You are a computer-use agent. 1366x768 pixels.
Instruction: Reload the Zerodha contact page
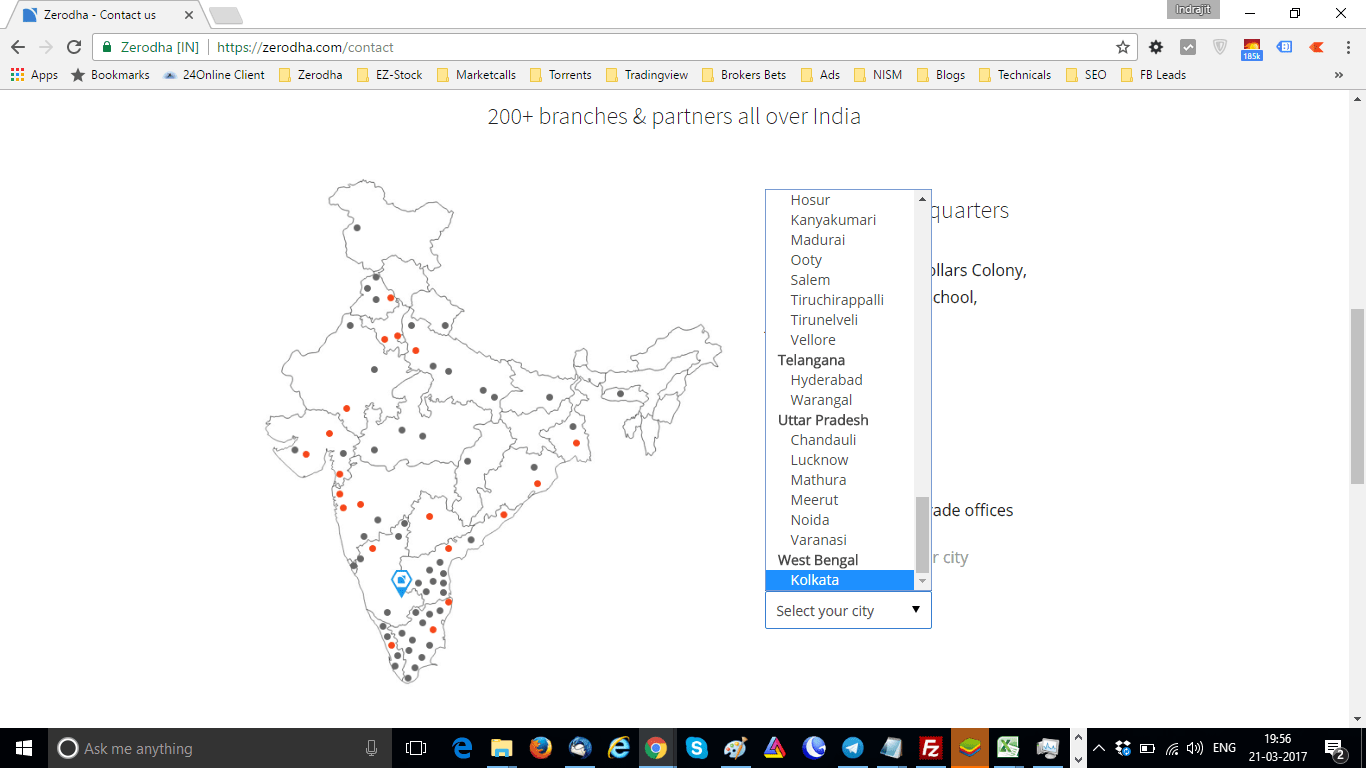(x=74, y=47)
